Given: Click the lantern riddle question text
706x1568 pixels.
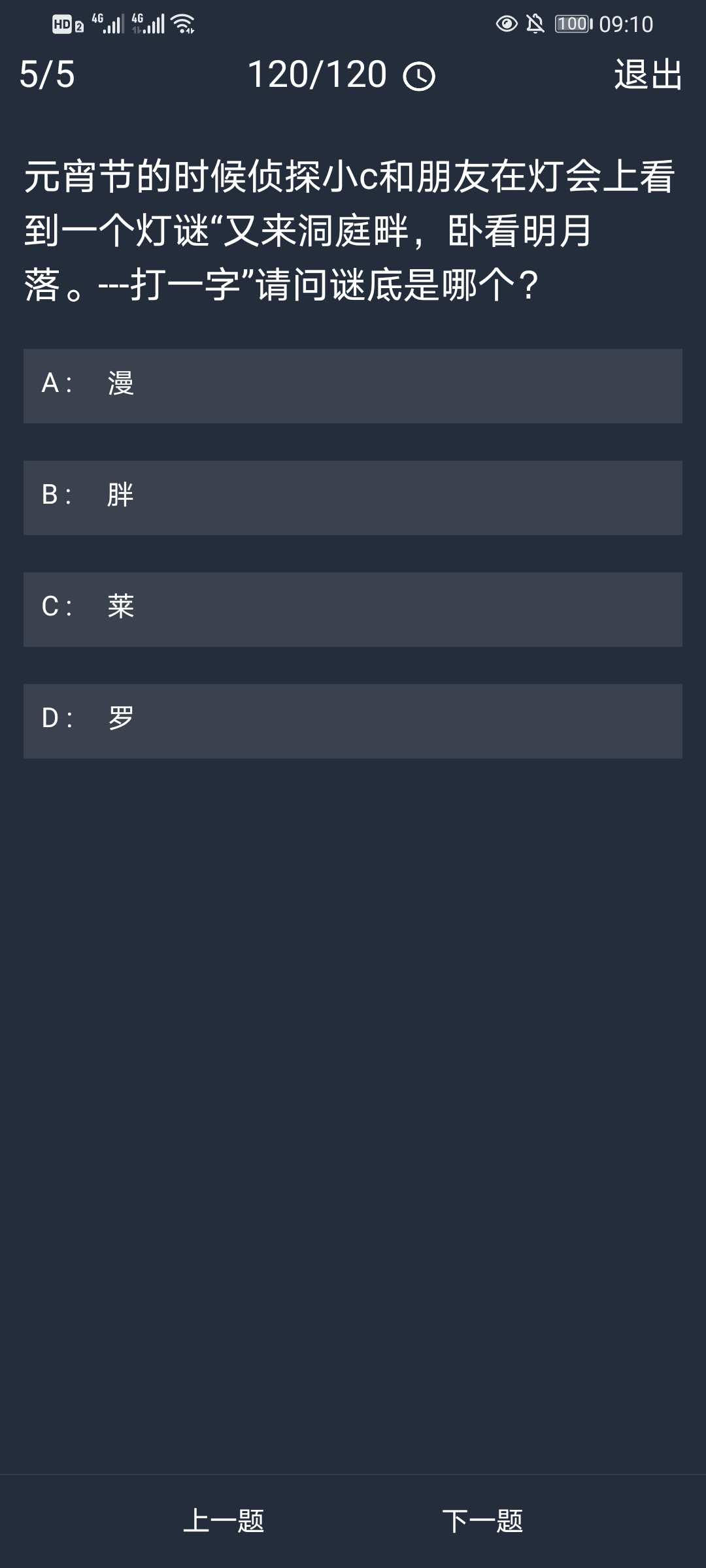Looking at the screenshot, I should 353,229.
